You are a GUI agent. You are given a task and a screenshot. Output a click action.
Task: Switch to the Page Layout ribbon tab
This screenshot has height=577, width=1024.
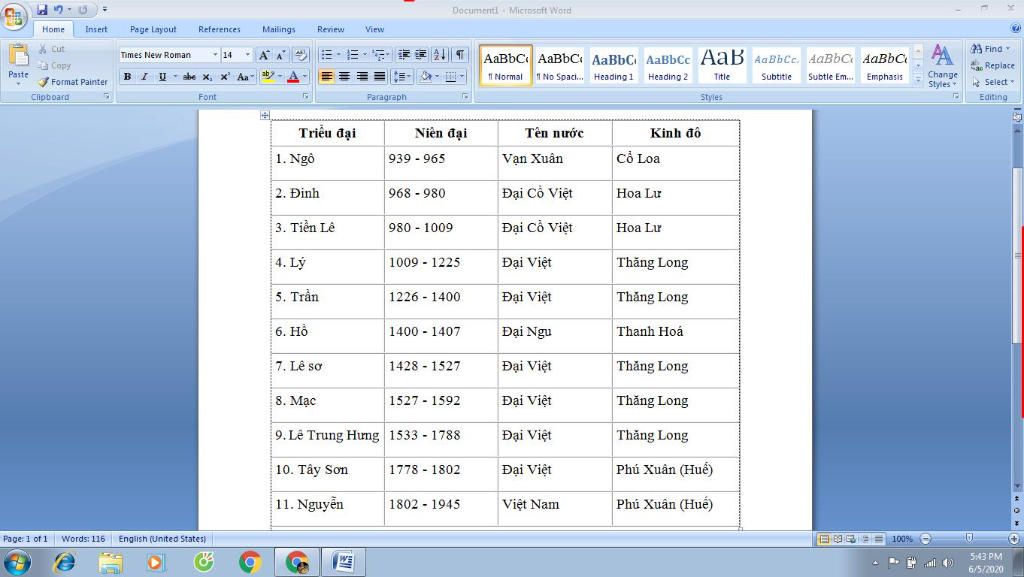tap(153, 29)
